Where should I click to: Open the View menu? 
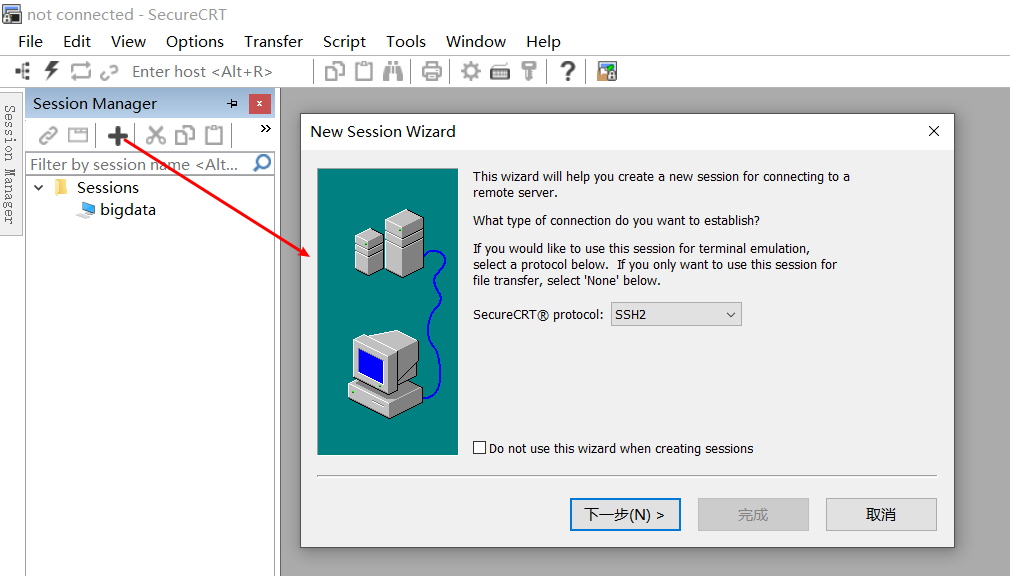(x=128, y=42)
